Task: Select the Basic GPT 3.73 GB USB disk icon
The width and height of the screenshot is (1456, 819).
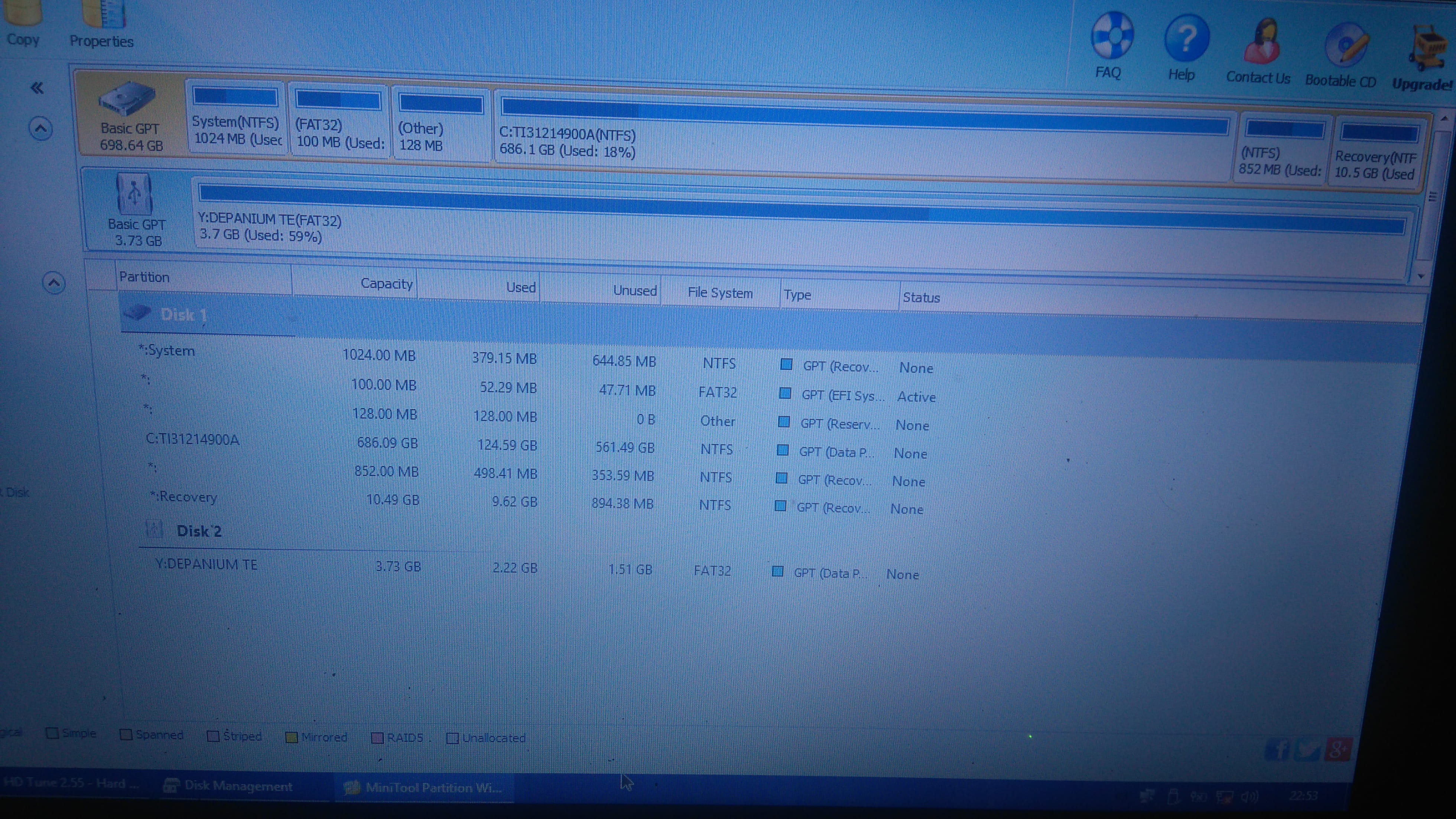Action: [x=134, y=194]
